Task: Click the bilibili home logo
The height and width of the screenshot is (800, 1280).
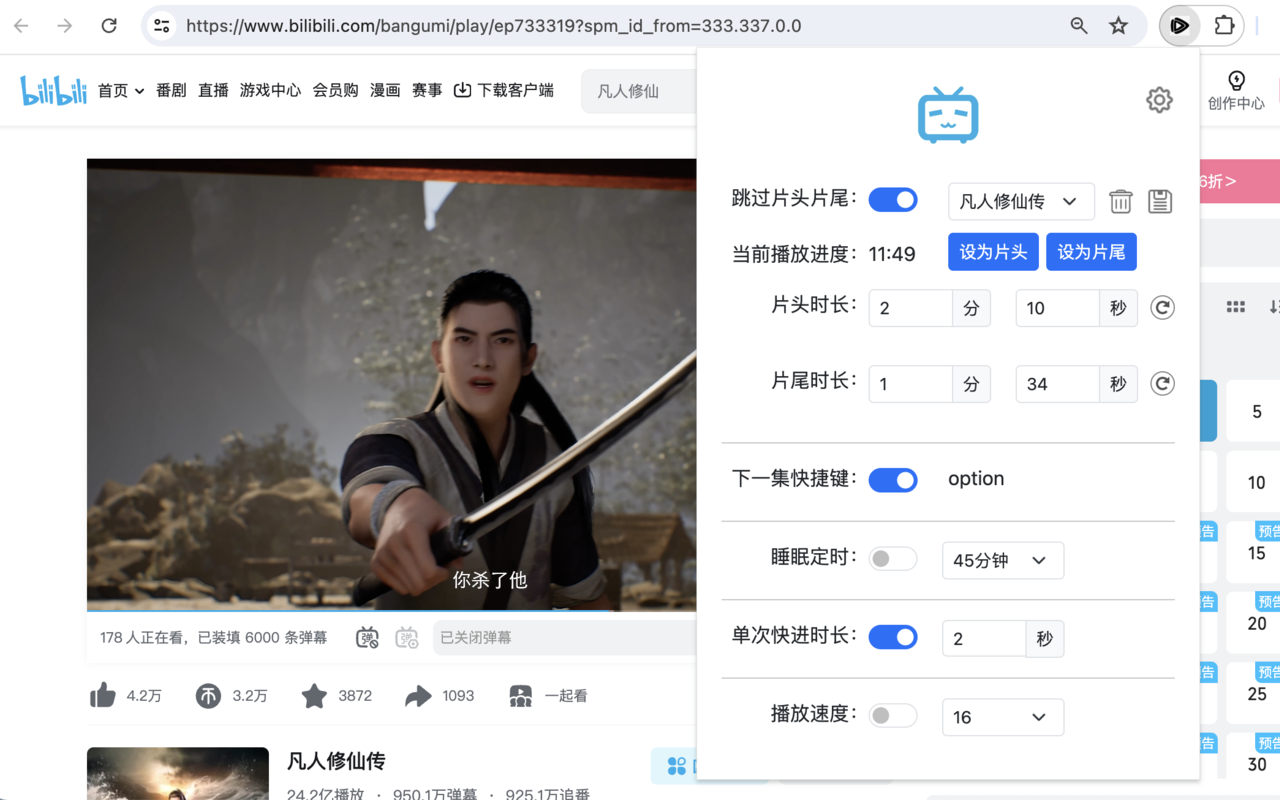Action: click(54, 90)
